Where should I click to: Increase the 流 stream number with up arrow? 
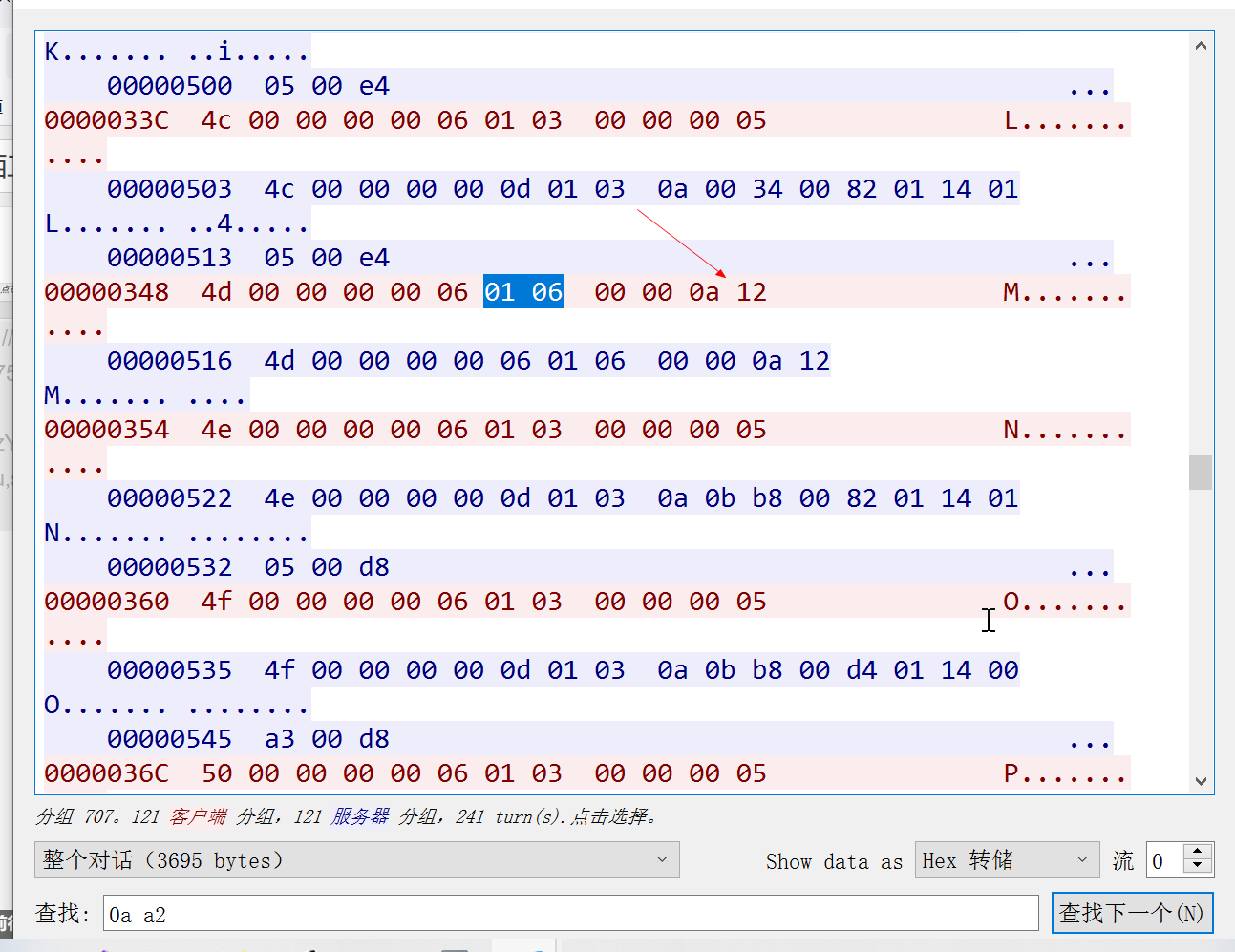(1198, 852)
